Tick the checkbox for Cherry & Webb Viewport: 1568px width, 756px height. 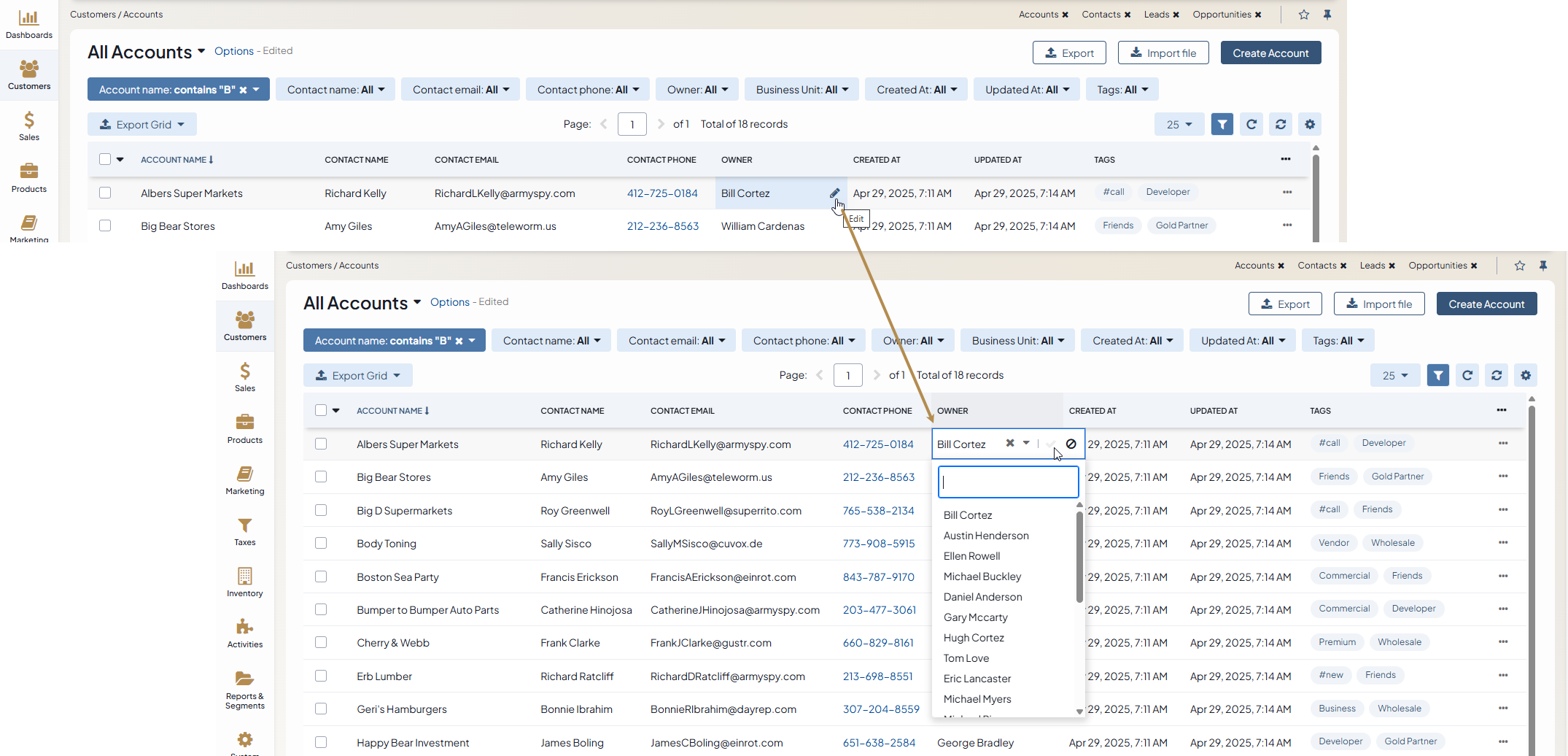tap(321, 643)
